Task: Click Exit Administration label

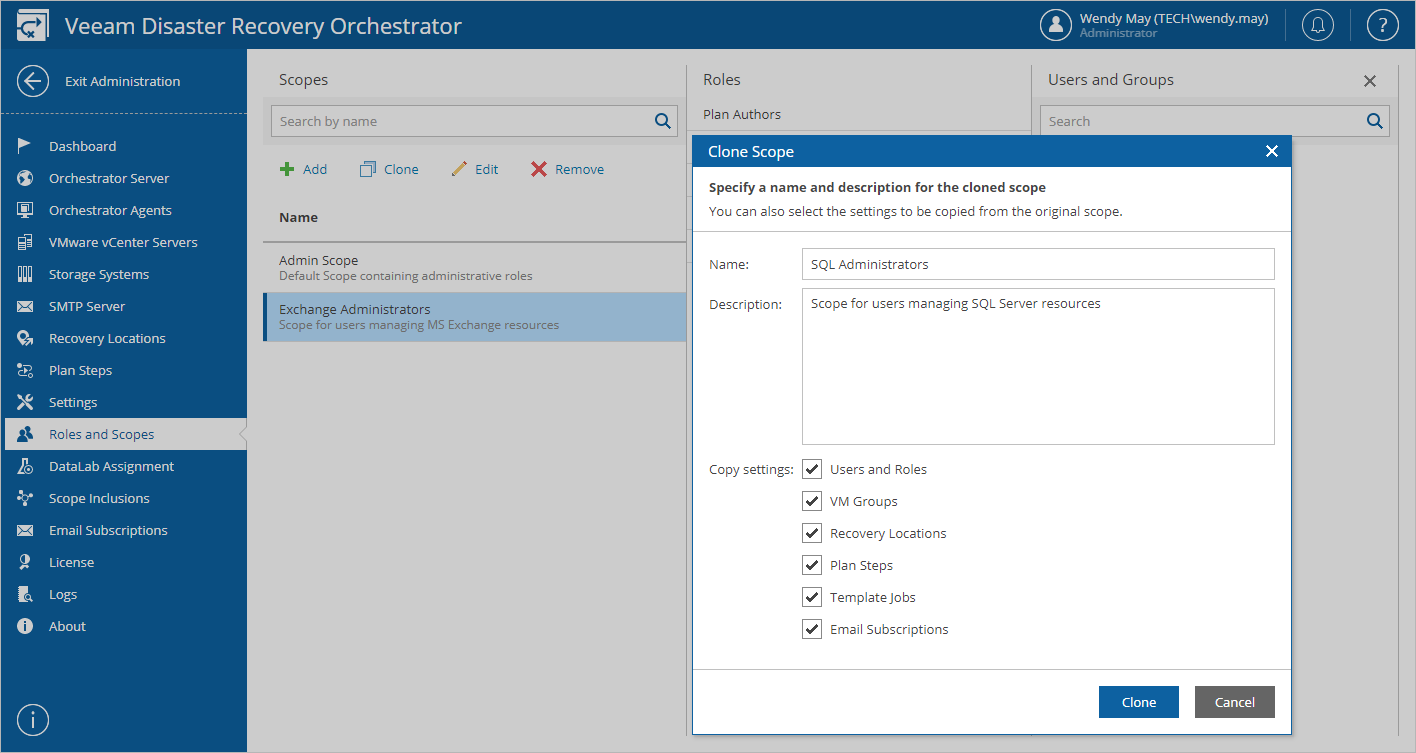Action: (x=123, y=81)
